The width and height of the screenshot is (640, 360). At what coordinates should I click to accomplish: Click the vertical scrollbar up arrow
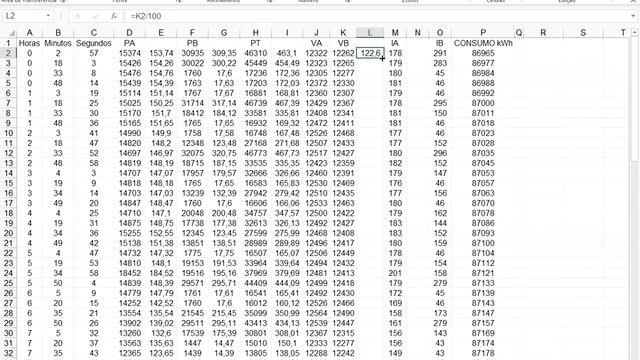tap(634, 32)
